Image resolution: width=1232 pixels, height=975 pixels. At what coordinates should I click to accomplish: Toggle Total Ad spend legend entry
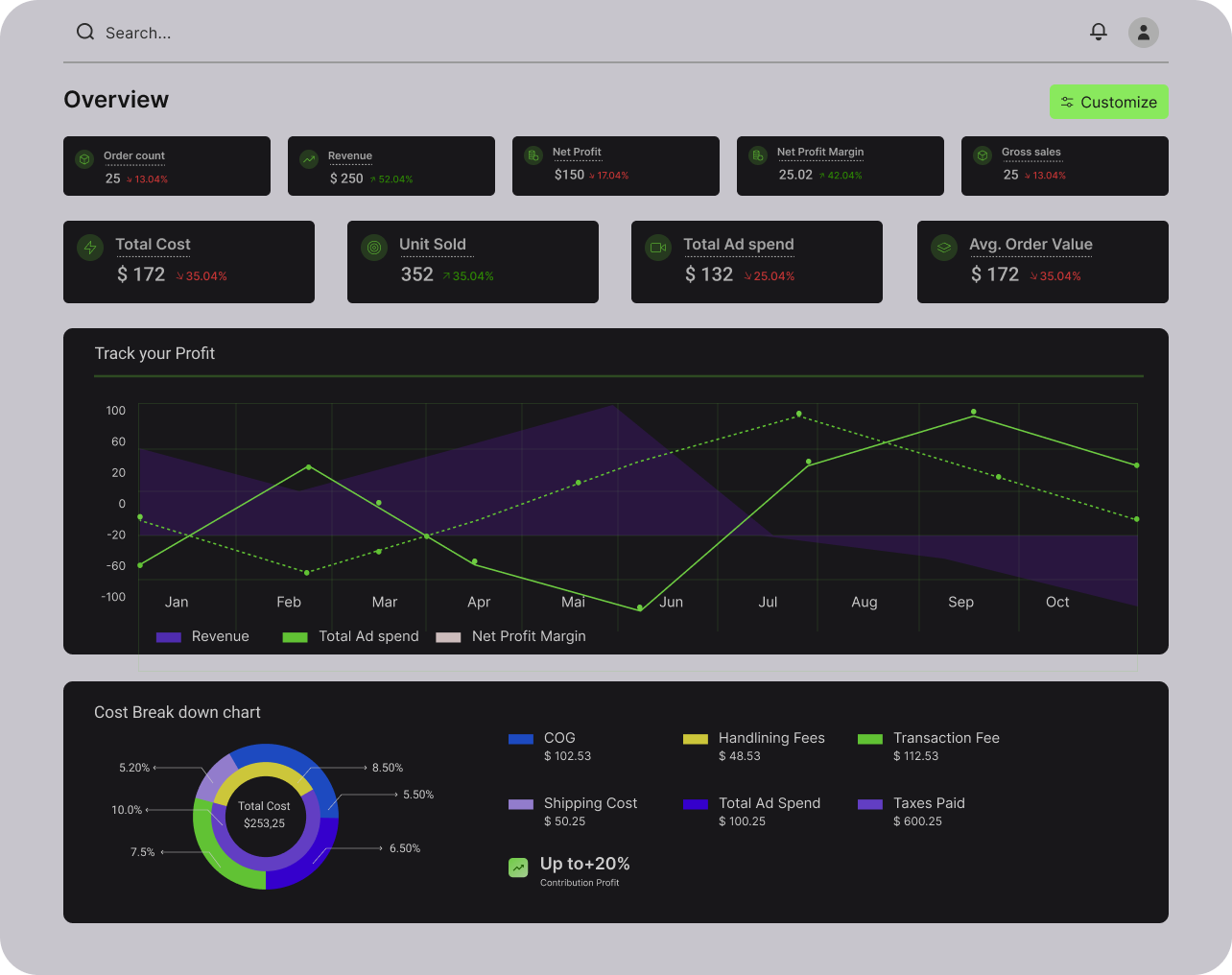point(351,636)
